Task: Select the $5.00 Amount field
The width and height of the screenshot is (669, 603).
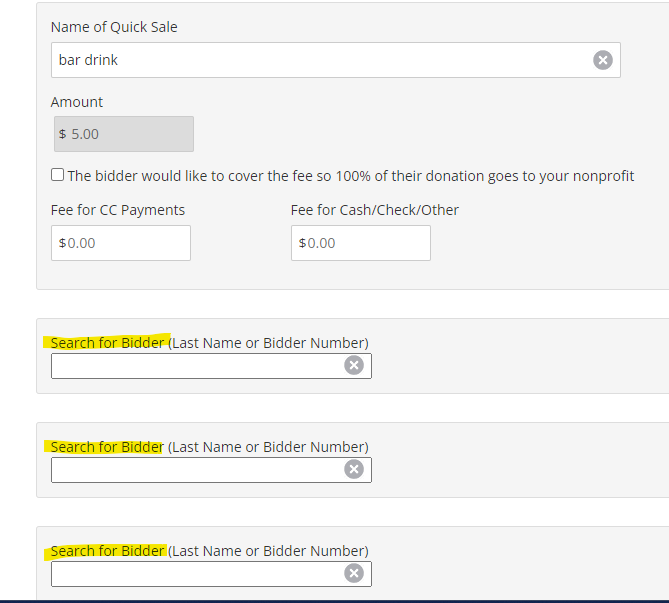Action: tap(124, 134)
